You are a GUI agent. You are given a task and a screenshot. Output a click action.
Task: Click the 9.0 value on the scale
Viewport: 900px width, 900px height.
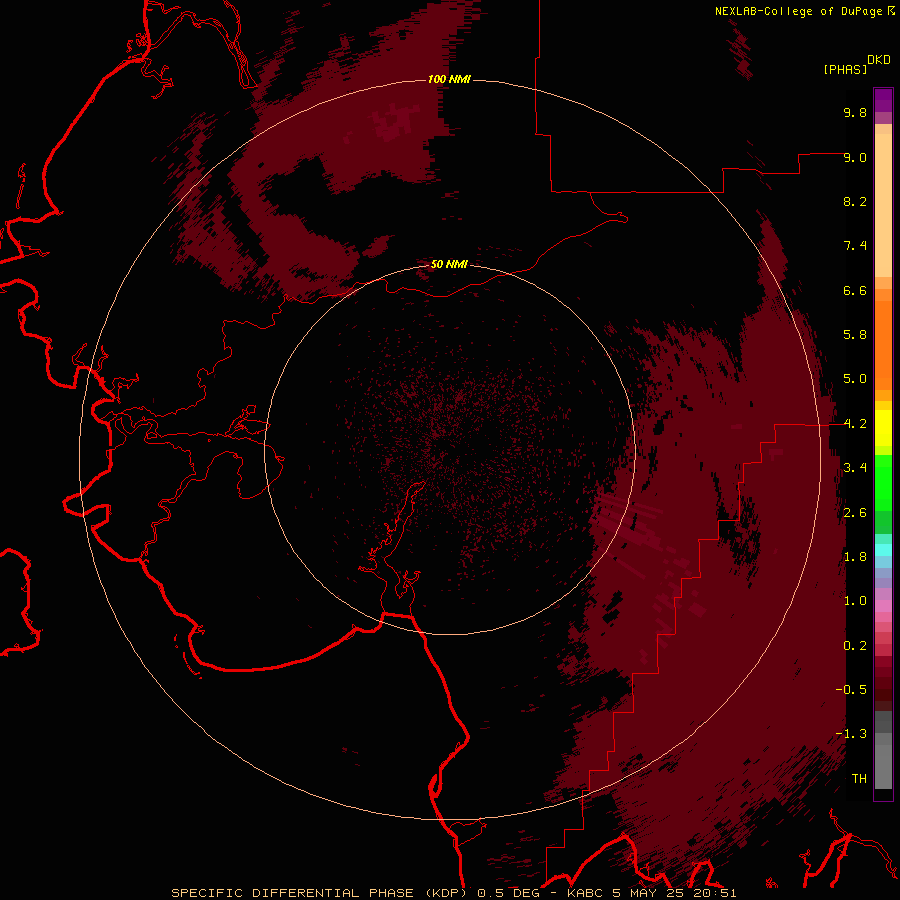(x=855, y=157)
